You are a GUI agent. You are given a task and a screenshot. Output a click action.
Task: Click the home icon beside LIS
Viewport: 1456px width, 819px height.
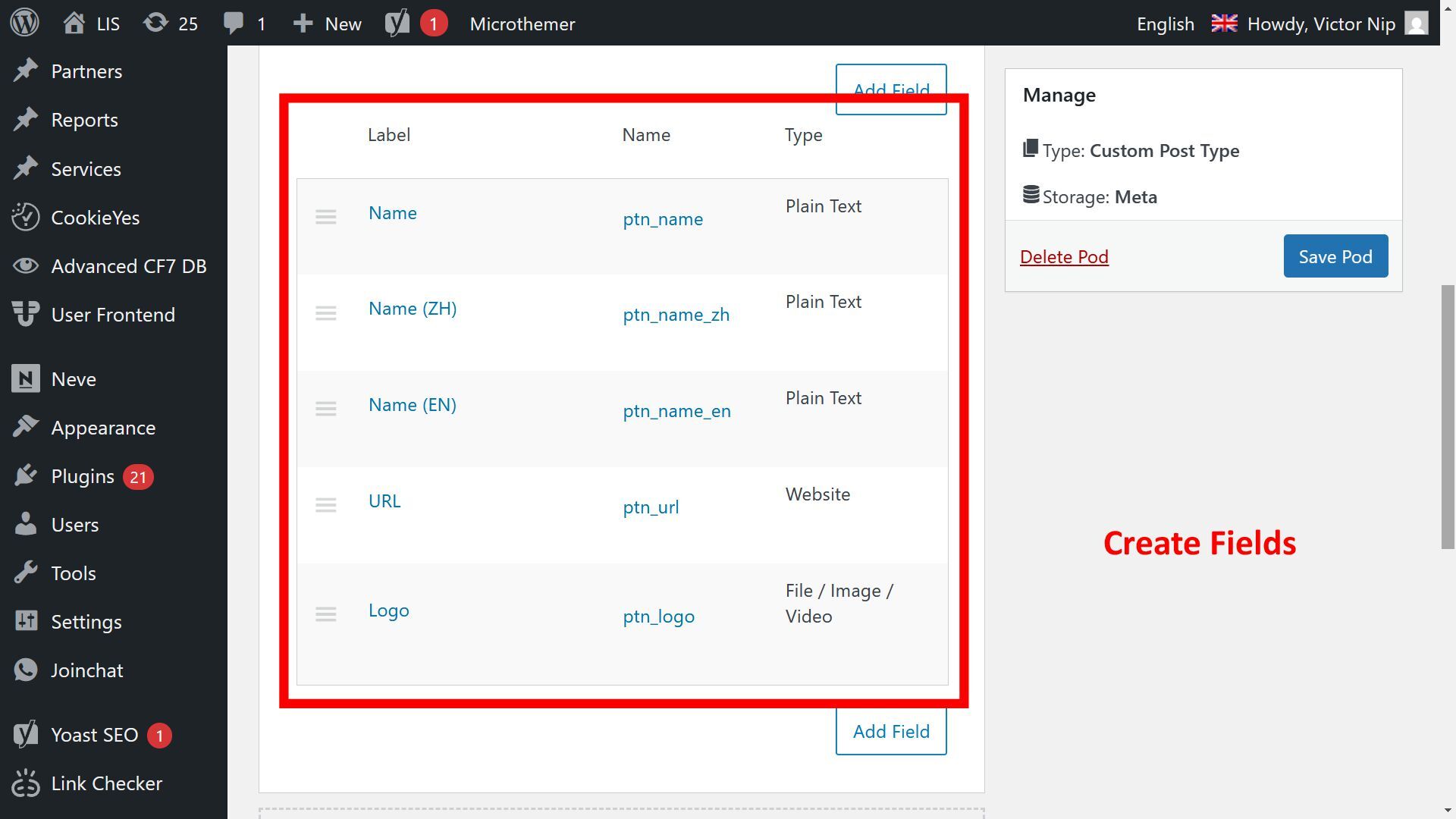tap(74, 23)
